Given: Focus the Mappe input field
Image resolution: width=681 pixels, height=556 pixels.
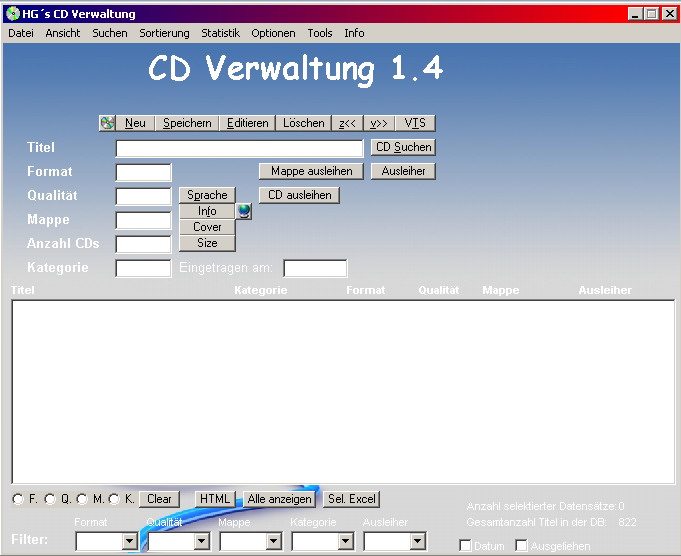Looking at the screenshot, I should [x=143, y=220].
